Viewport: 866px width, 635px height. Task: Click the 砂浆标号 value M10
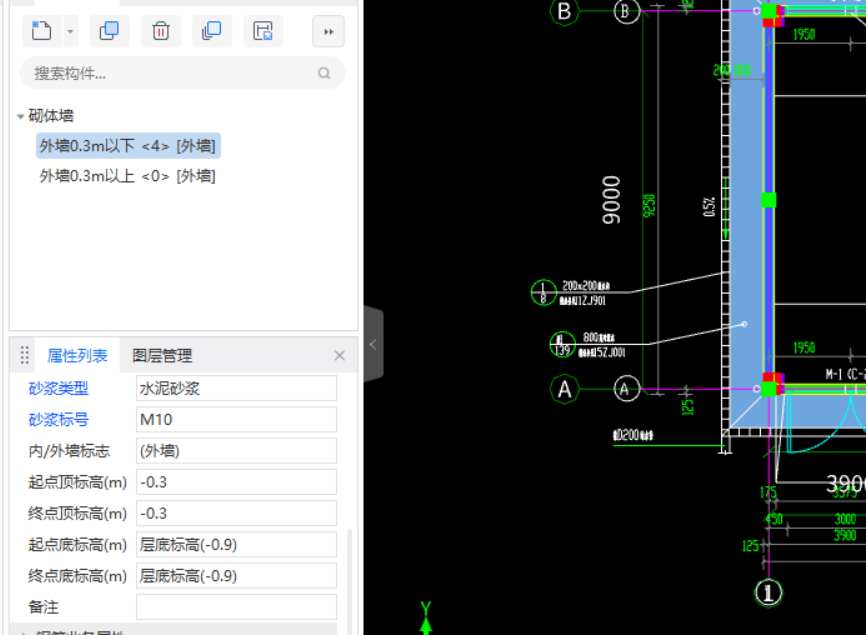pos(236,420)
